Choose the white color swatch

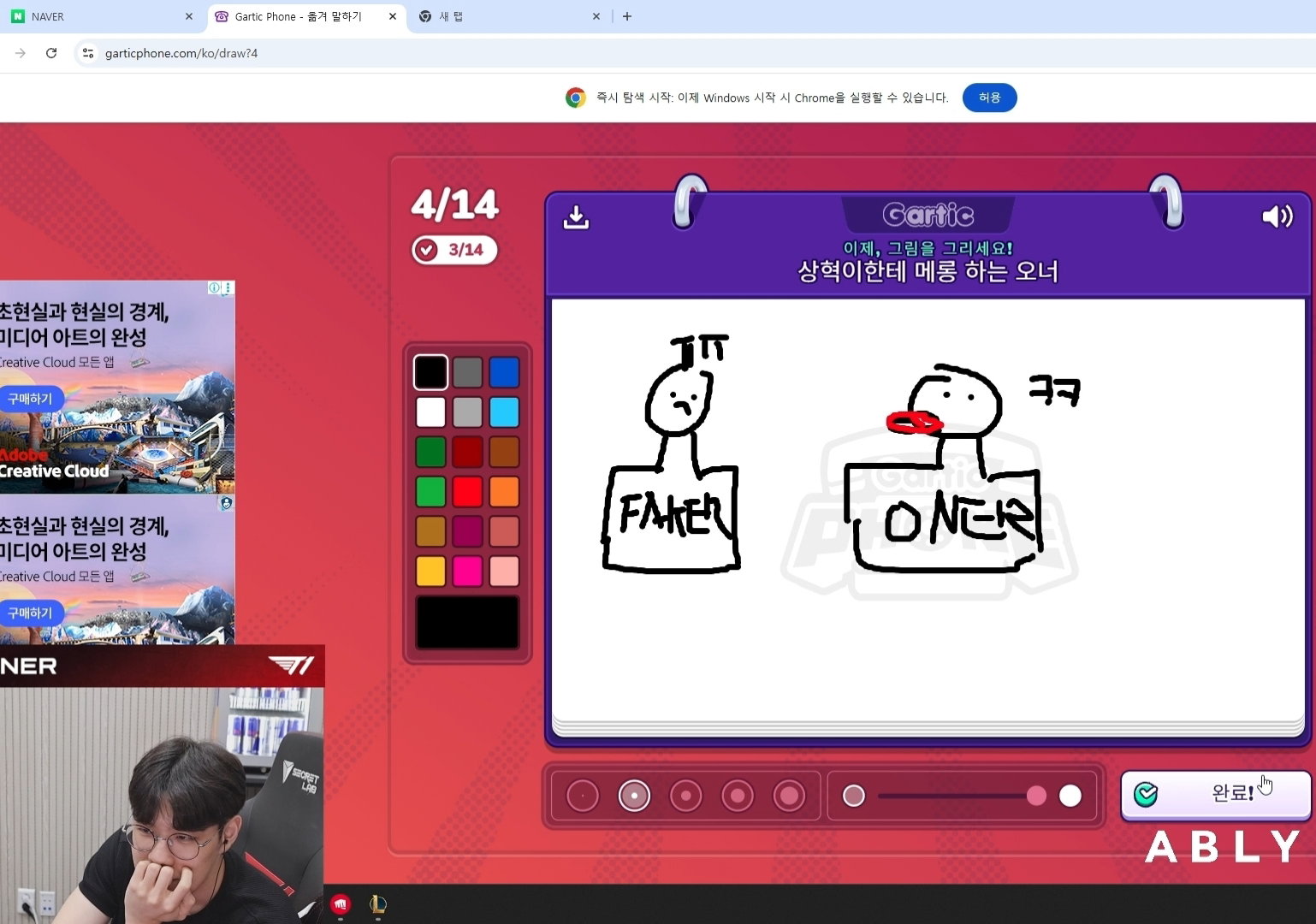tap(430, 412)
